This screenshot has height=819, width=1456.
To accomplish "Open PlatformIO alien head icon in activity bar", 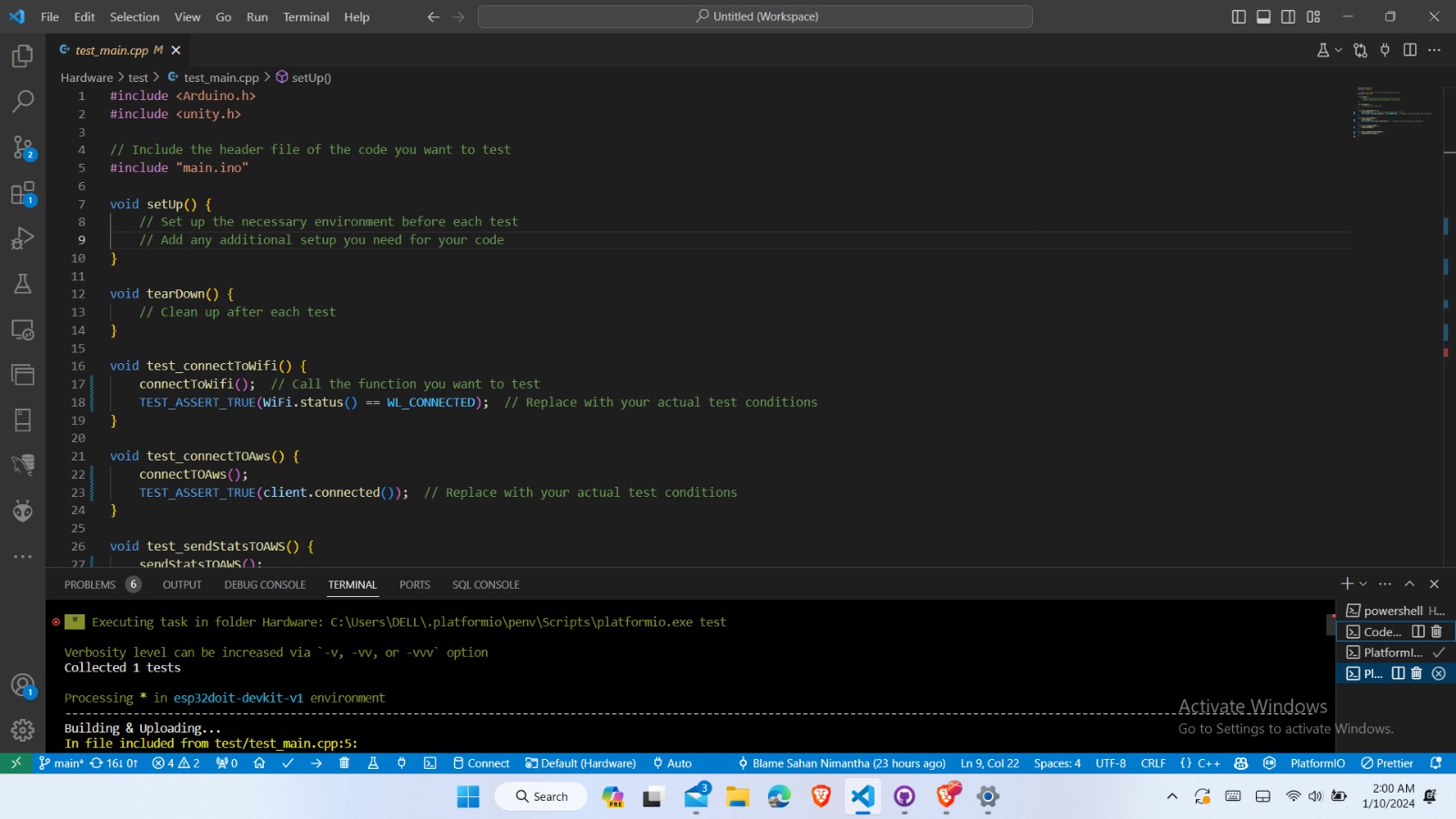I will [x=23, y=511].
